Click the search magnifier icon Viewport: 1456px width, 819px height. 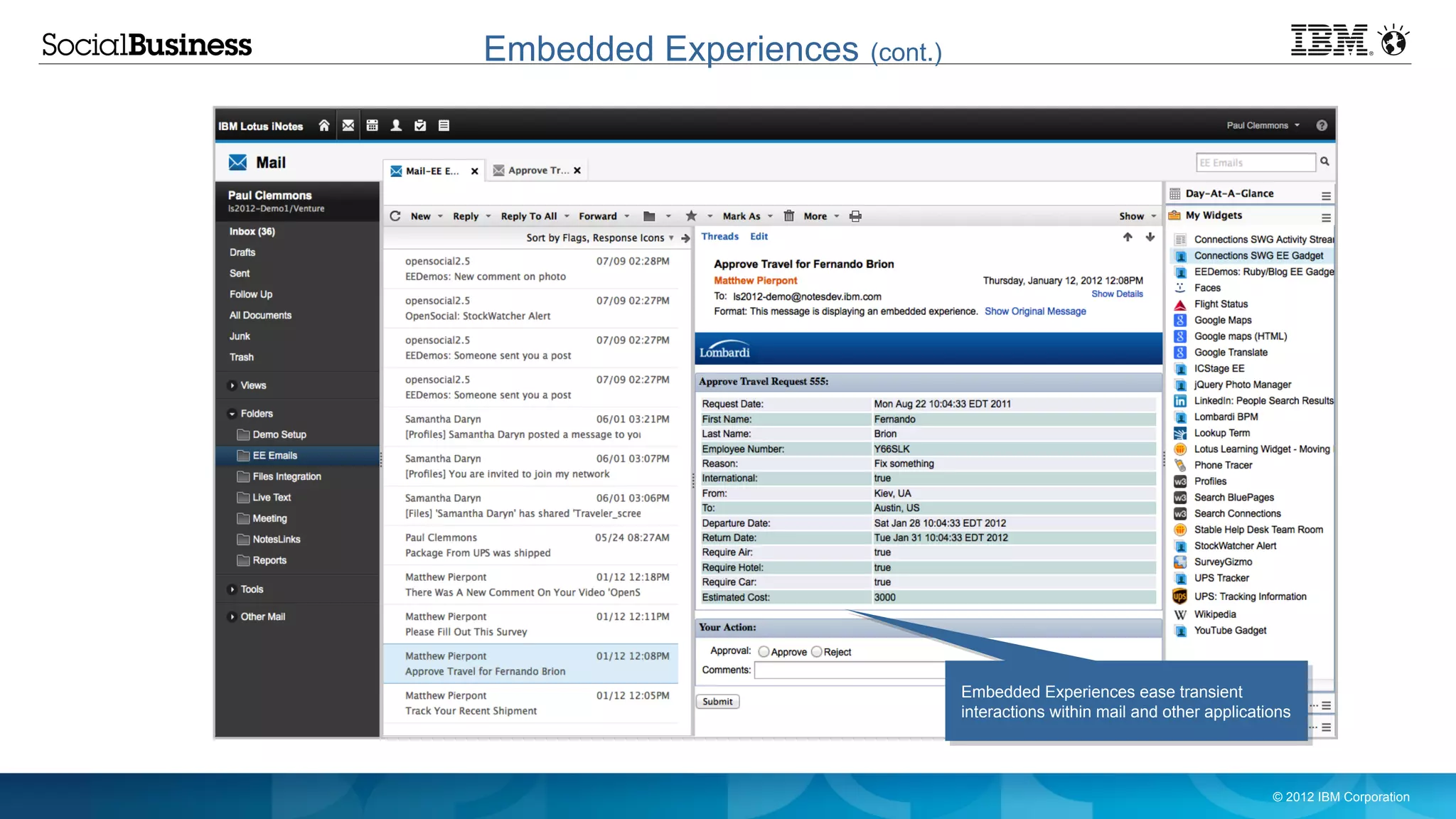1325,161
